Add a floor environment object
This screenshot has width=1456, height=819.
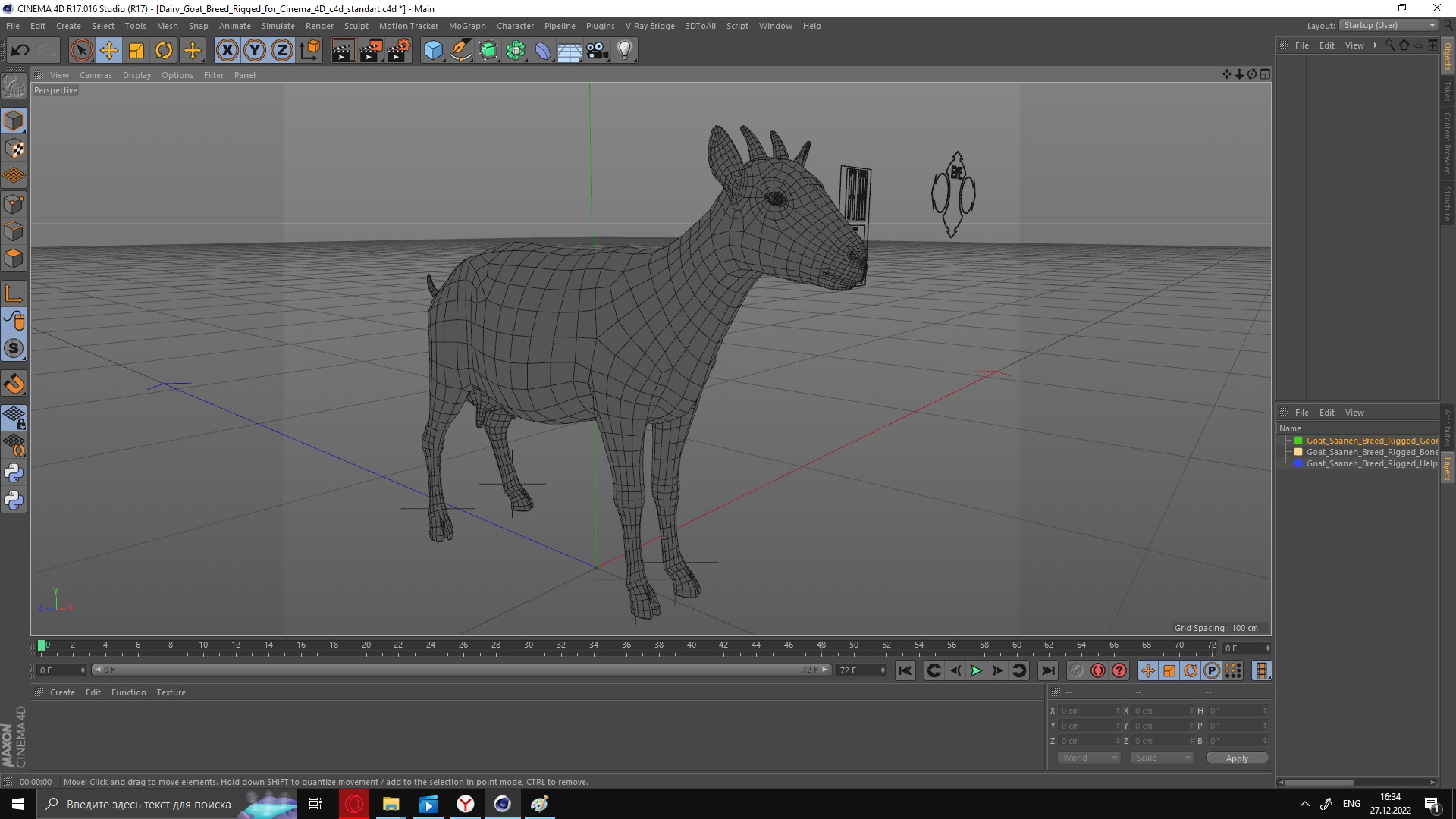(570, 51)
